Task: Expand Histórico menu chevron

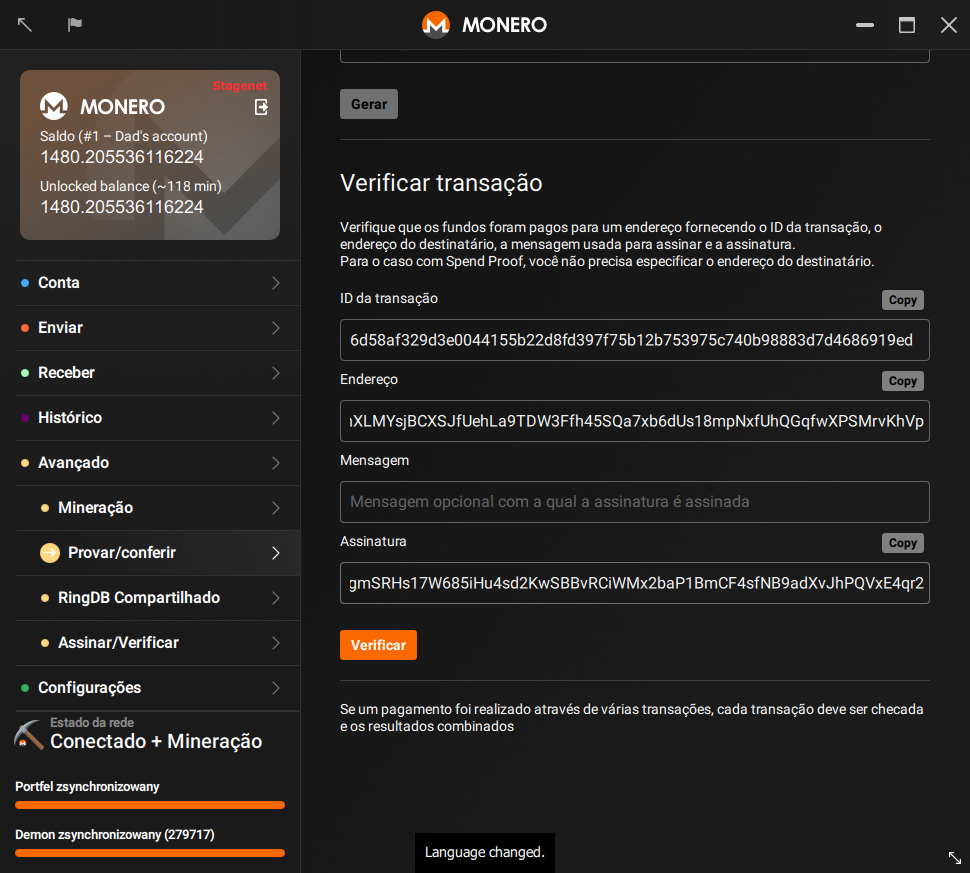Action: [x=276, y=418]
